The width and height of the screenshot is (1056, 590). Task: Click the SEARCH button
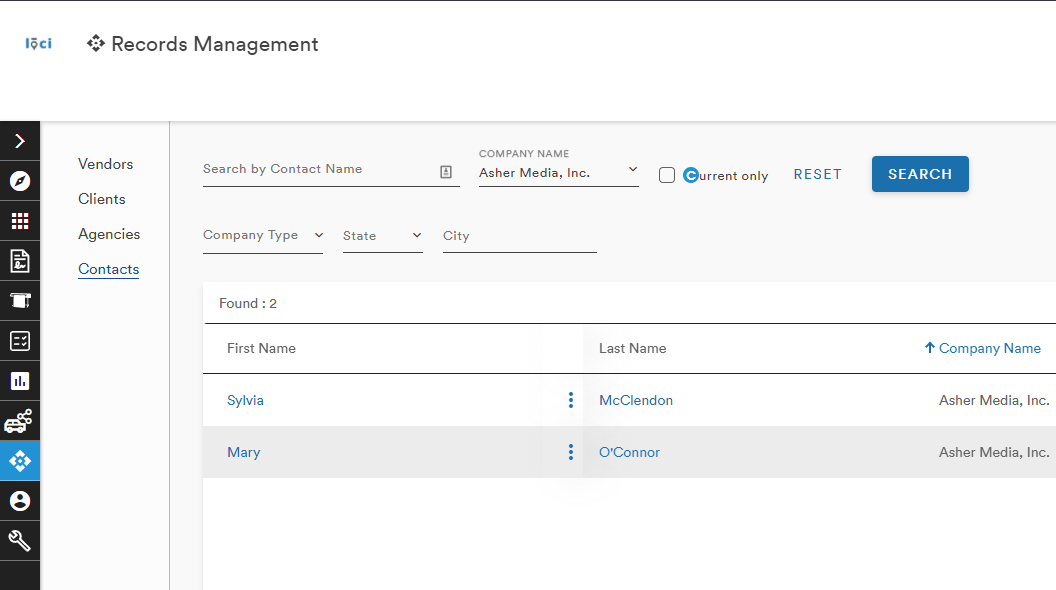point(920,174)
